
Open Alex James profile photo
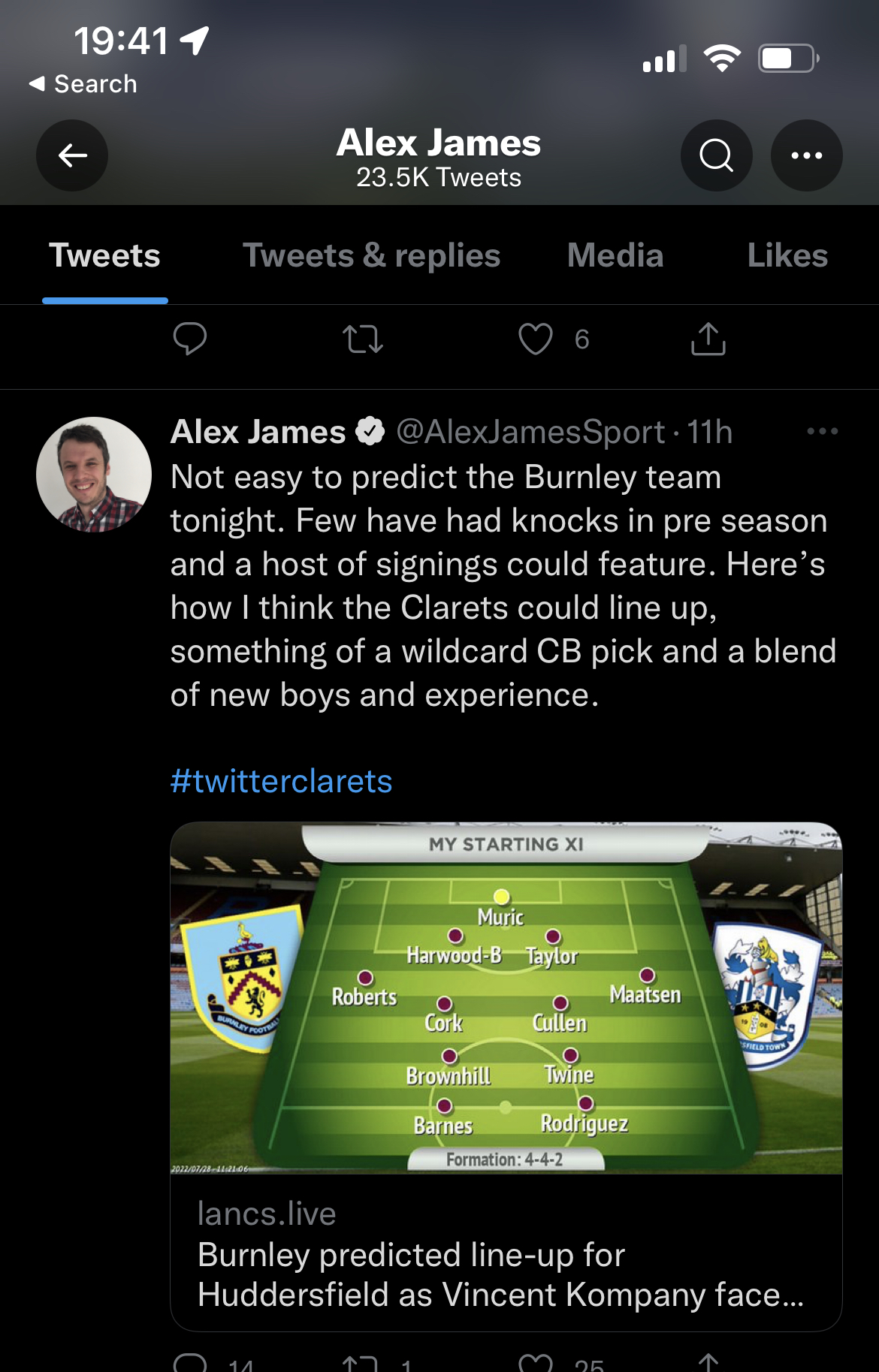(x=94, y=475)
